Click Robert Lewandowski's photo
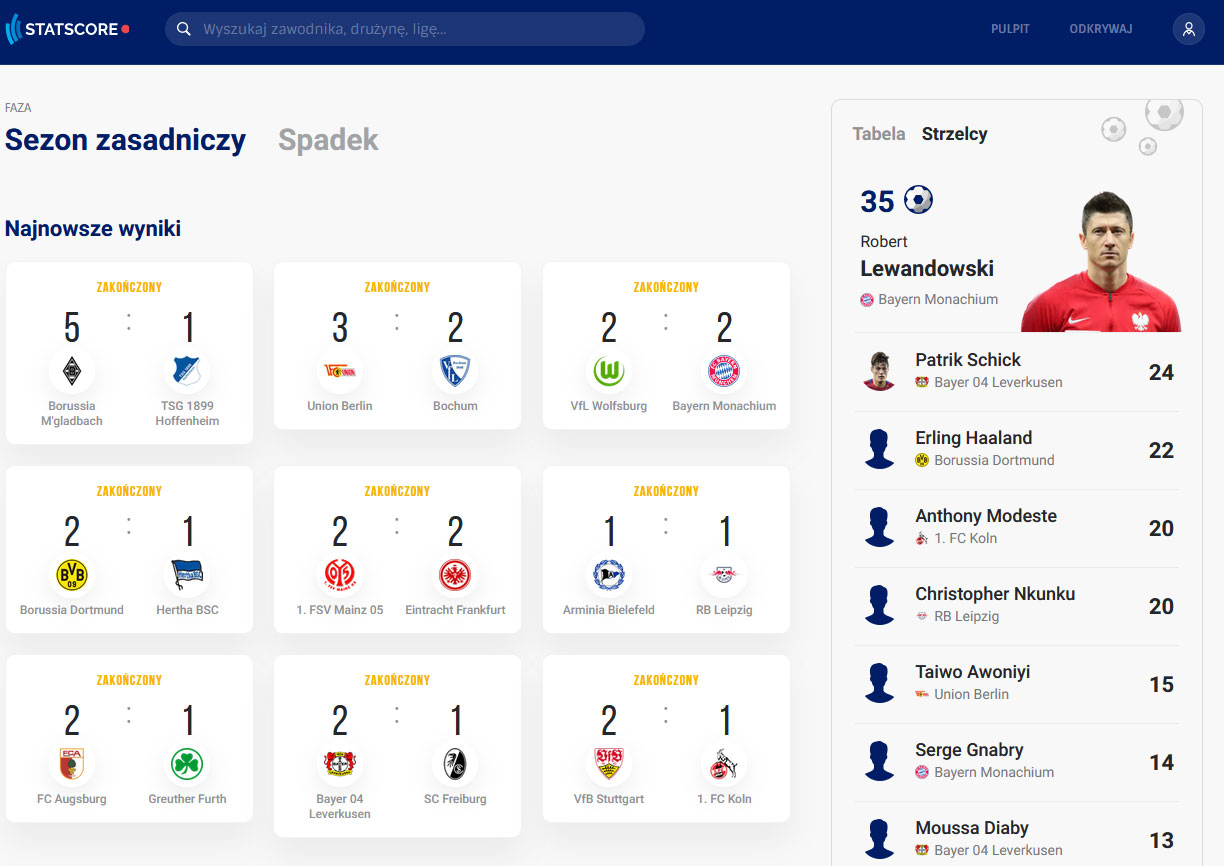 pyautogui.click(x=1103, y=262)
